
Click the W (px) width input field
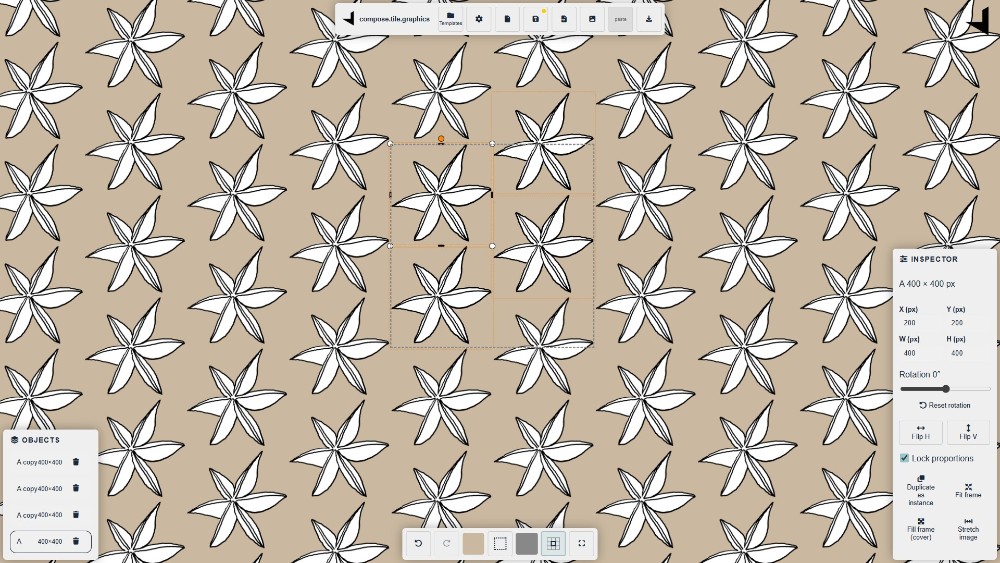coord(920,353)
